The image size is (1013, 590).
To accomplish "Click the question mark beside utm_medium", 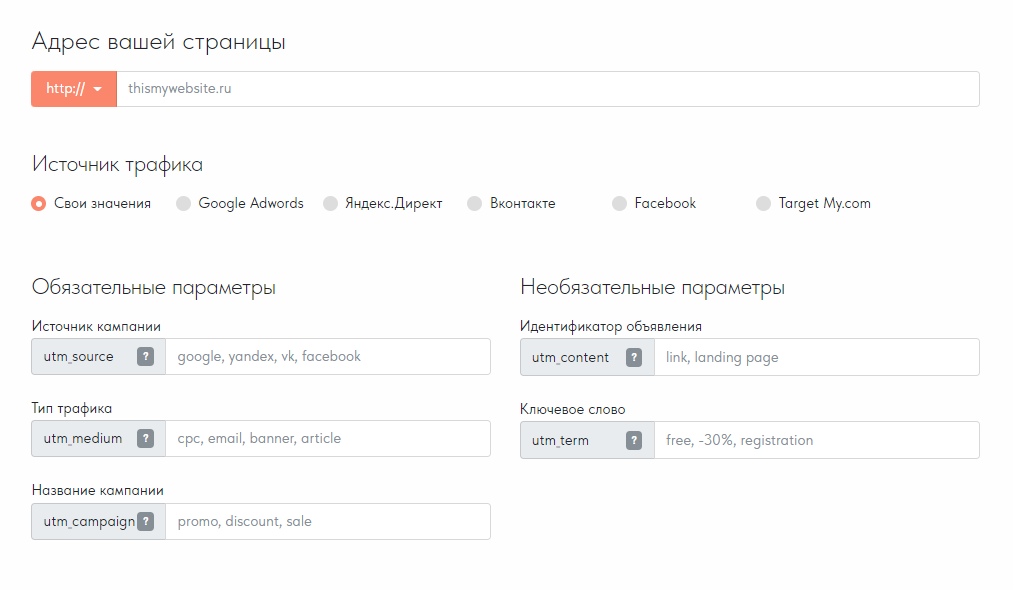I will tap(145, 439).
